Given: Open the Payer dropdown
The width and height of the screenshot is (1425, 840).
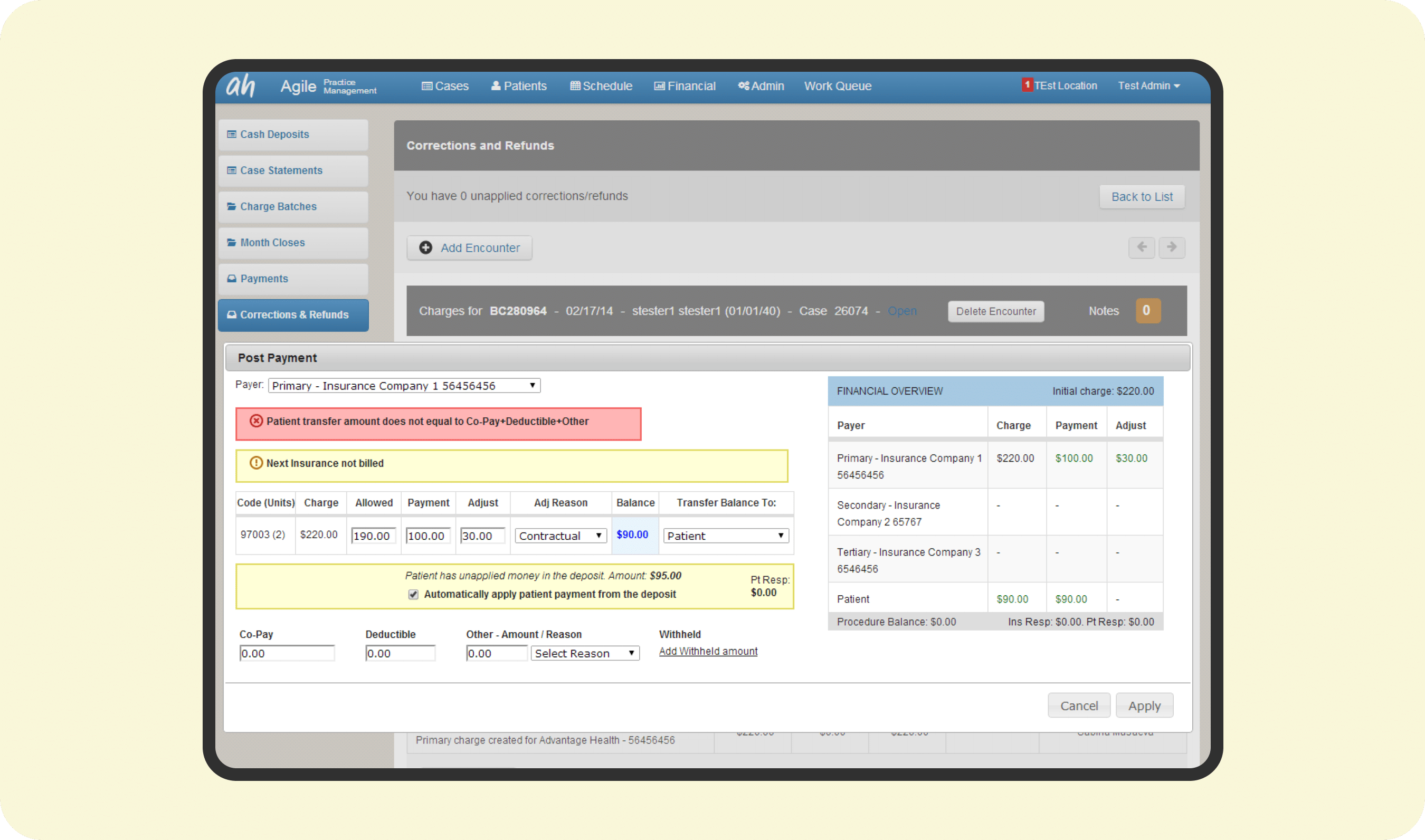Looking at the screenshot, I should pyautogui.click(x=404, y=386).
